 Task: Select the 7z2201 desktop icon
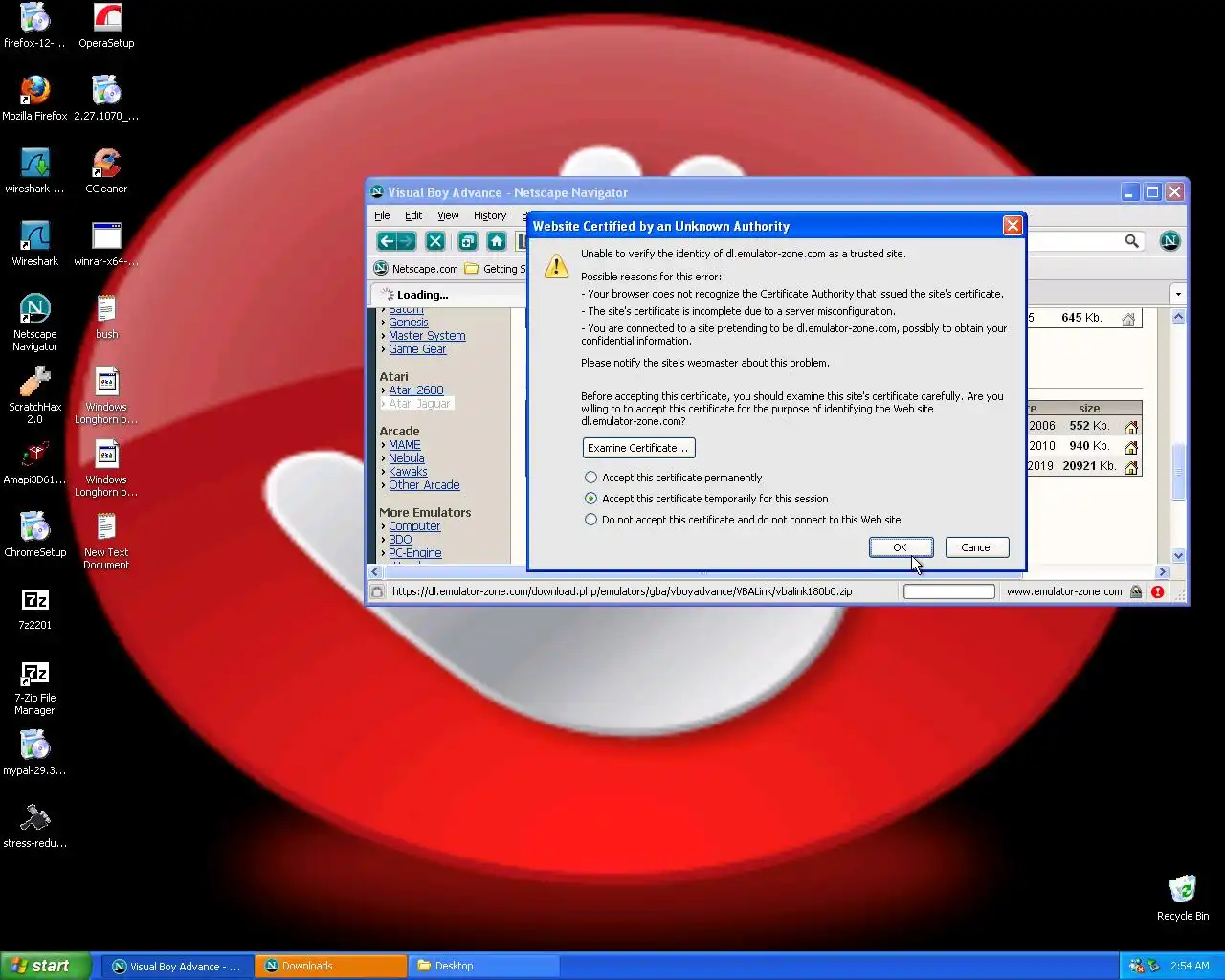coord(34,608)
